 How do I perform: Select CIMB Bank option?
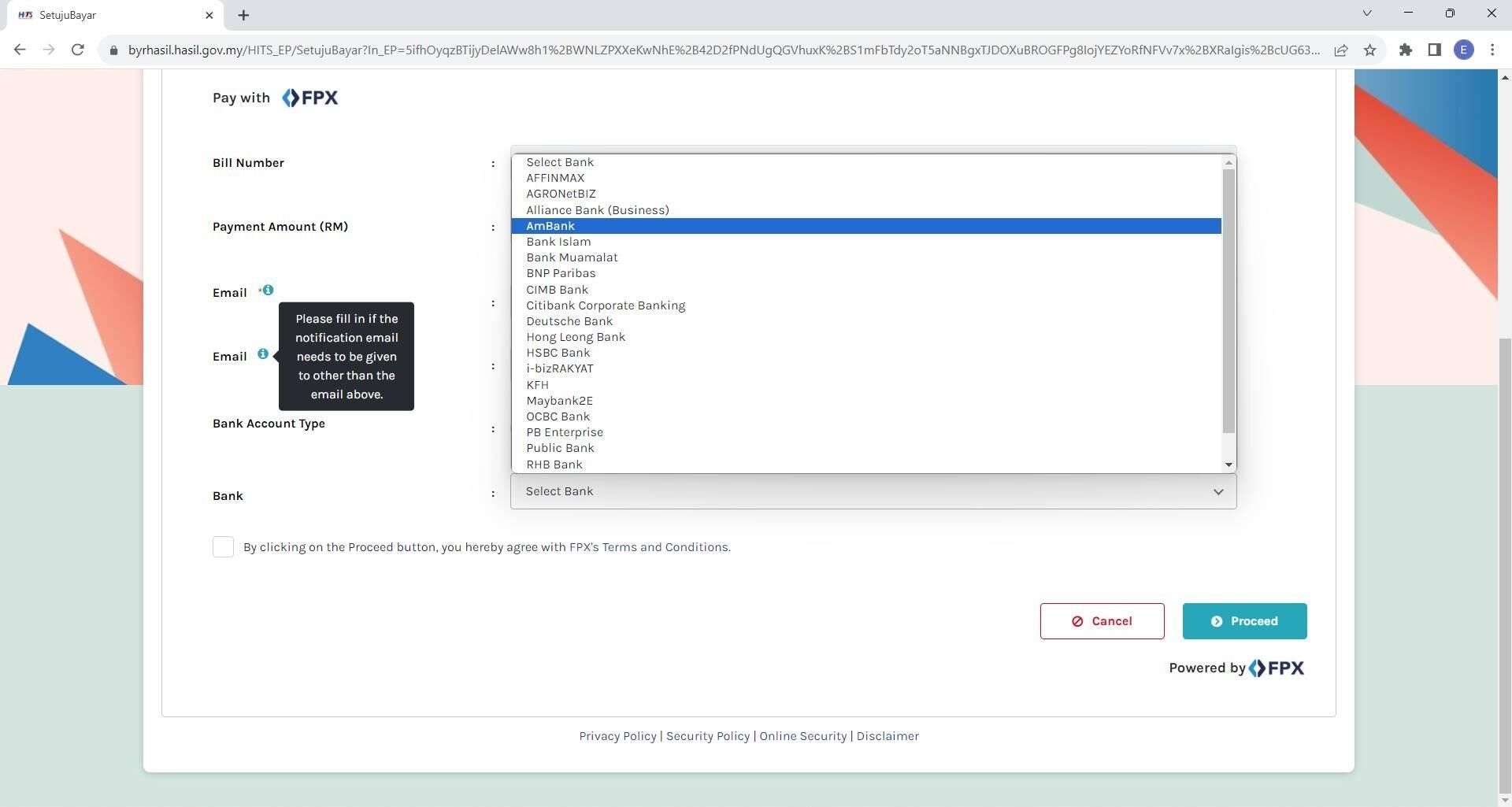point(866,290)
